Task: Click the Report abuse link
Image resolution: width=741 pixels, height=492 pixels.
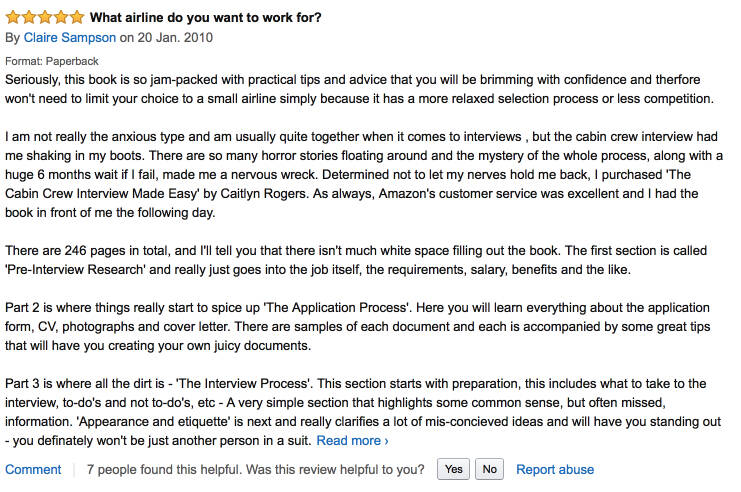Action: click(555, 469)
